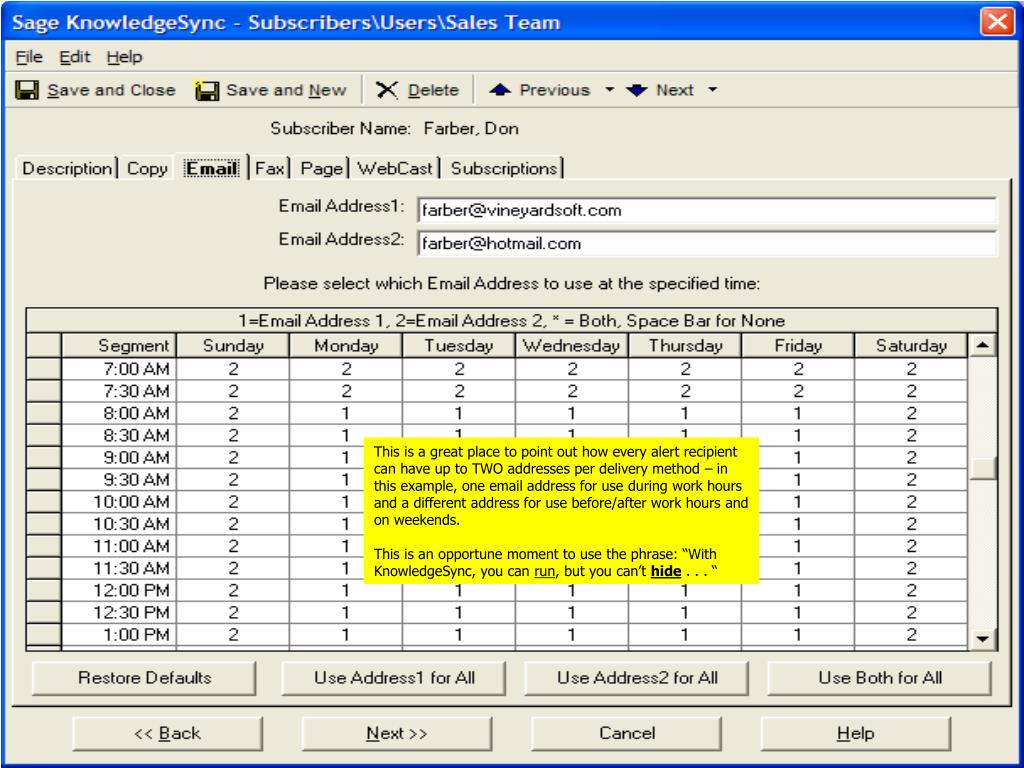
Task: Close the Sage KnowledgeSync window
Action: 997,22
